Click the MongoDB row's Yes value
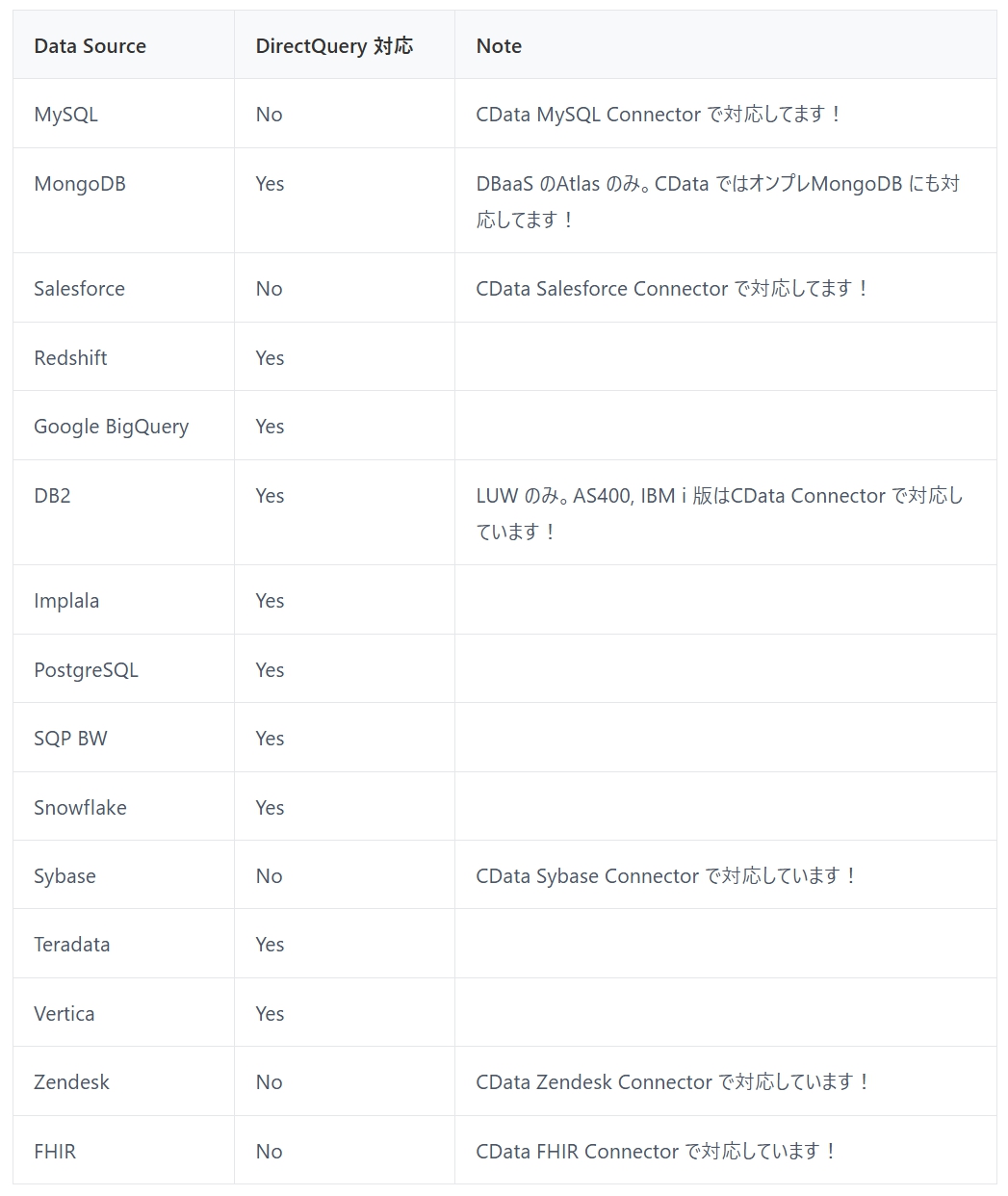The image size is (1008, 1196). pos(270,184)
